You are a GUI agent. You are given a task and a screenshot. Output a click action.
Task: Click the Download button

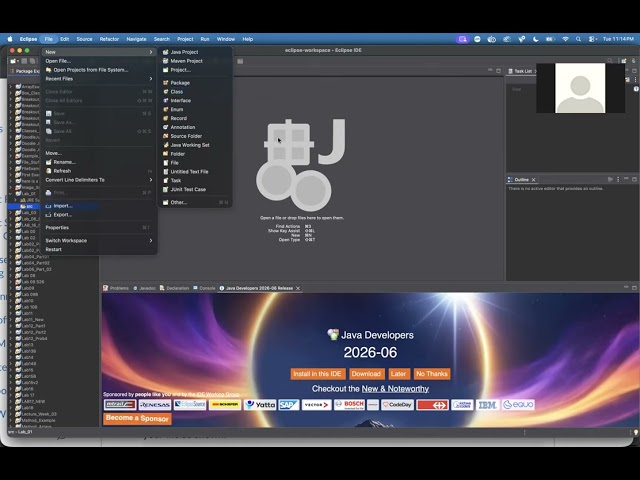click(366, 374)
